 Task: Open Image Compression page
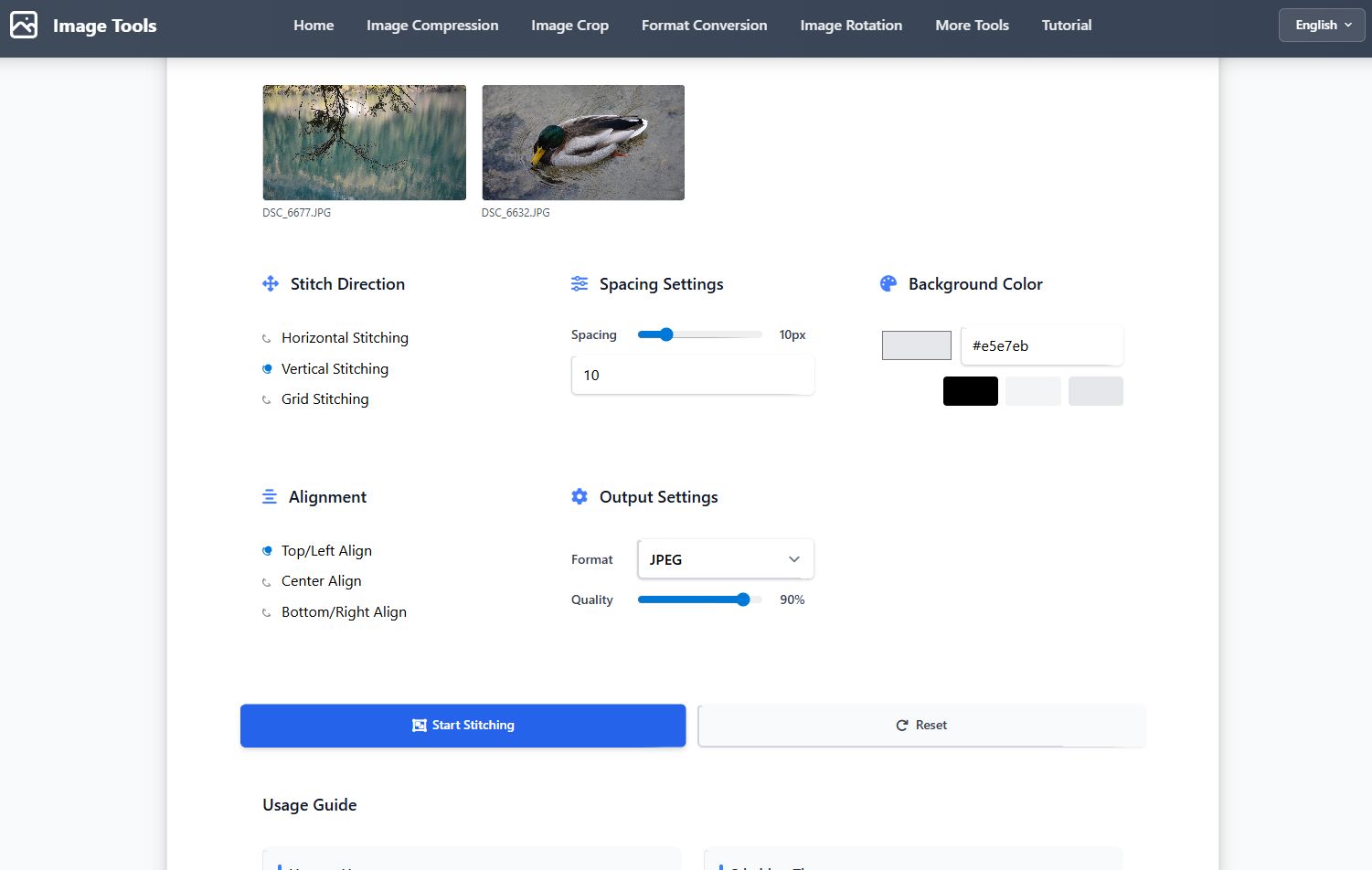(x=432, y=25)
